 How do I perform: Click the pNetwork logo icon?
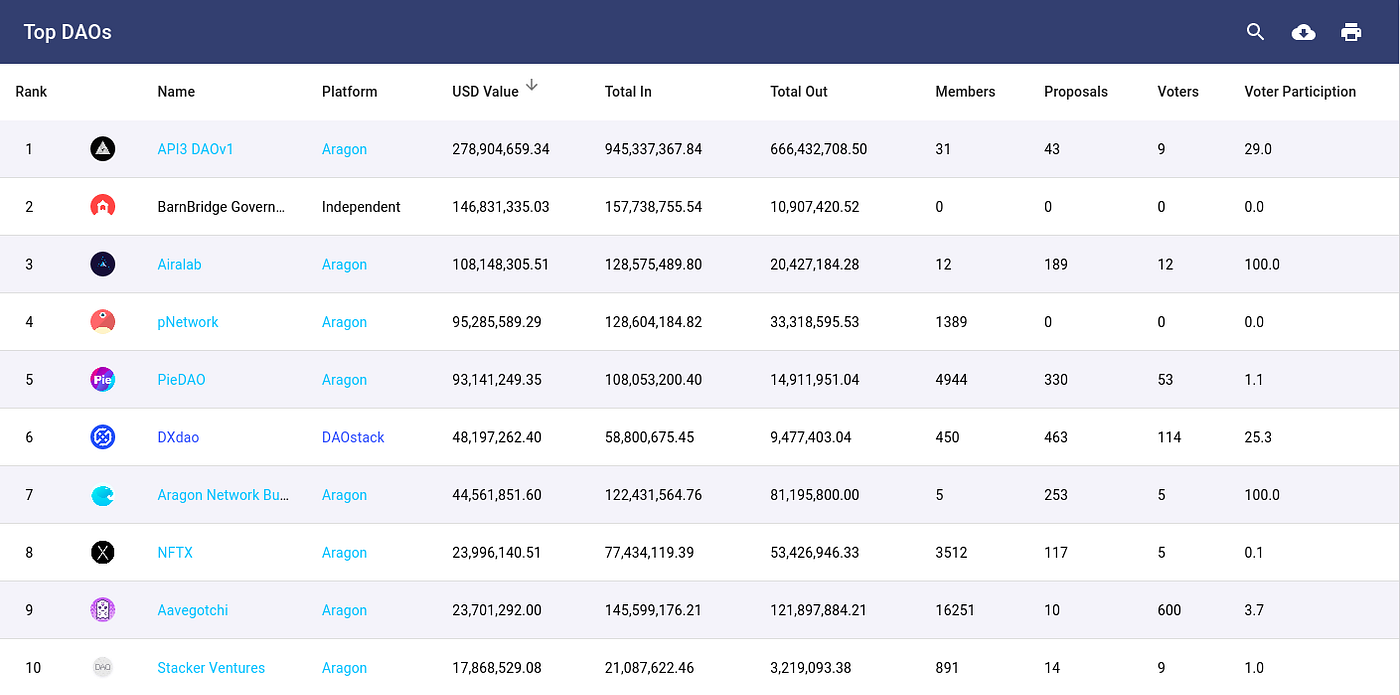tap(102, 322)
